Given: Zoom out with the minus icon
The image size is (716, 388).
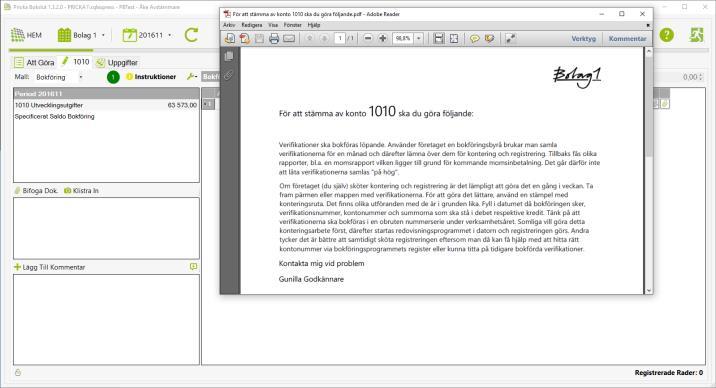Looking at the screenshot, I should click(x=368, y=38).
